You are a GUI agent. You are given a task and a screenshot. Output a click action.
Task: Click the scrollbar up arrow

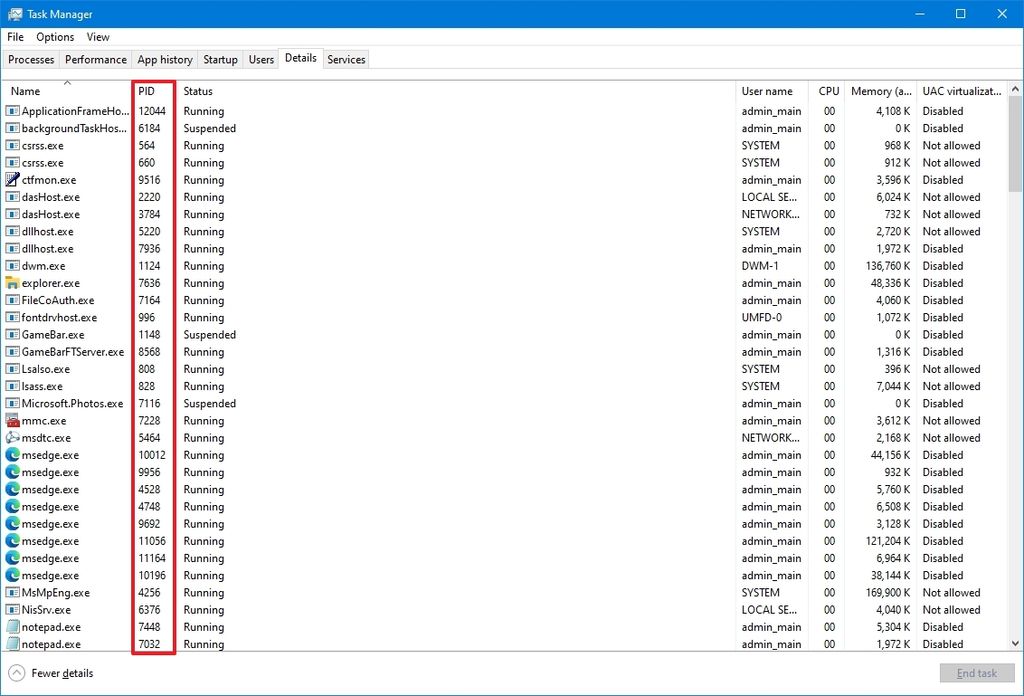tap(1014, 88)
